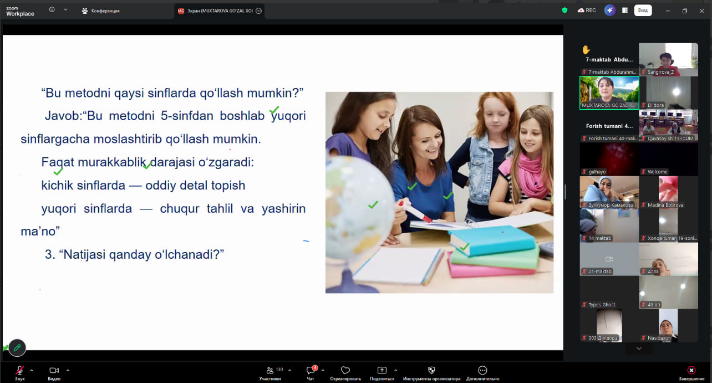Unmute the microphone audio icon
Image resolution: width=712 pixels, height=383 pixels.
tap(20, 370)
